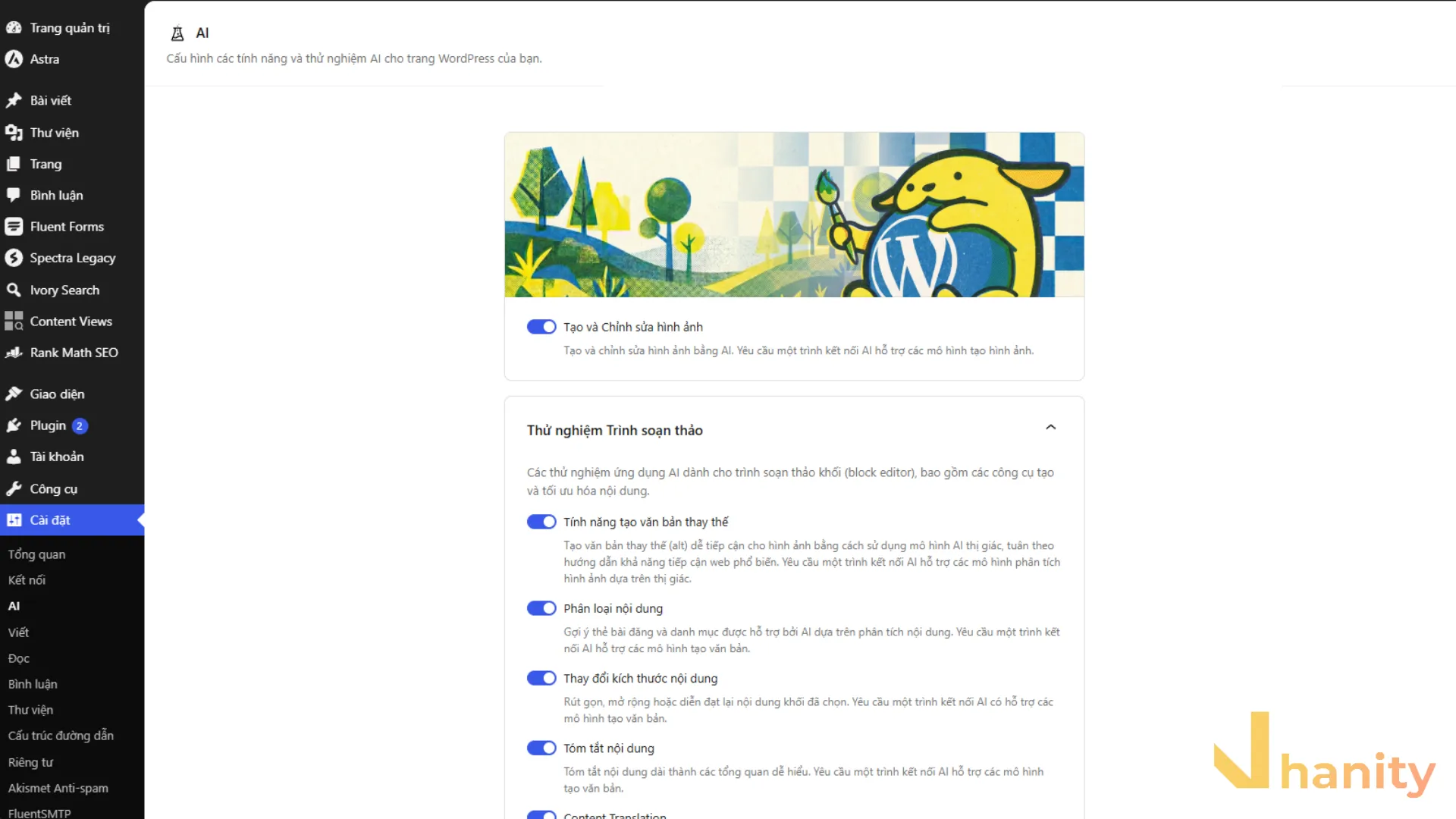
Task: Disable the Phân loại nội dung switch
Action: pyautogui.click(x=541, y=608)
